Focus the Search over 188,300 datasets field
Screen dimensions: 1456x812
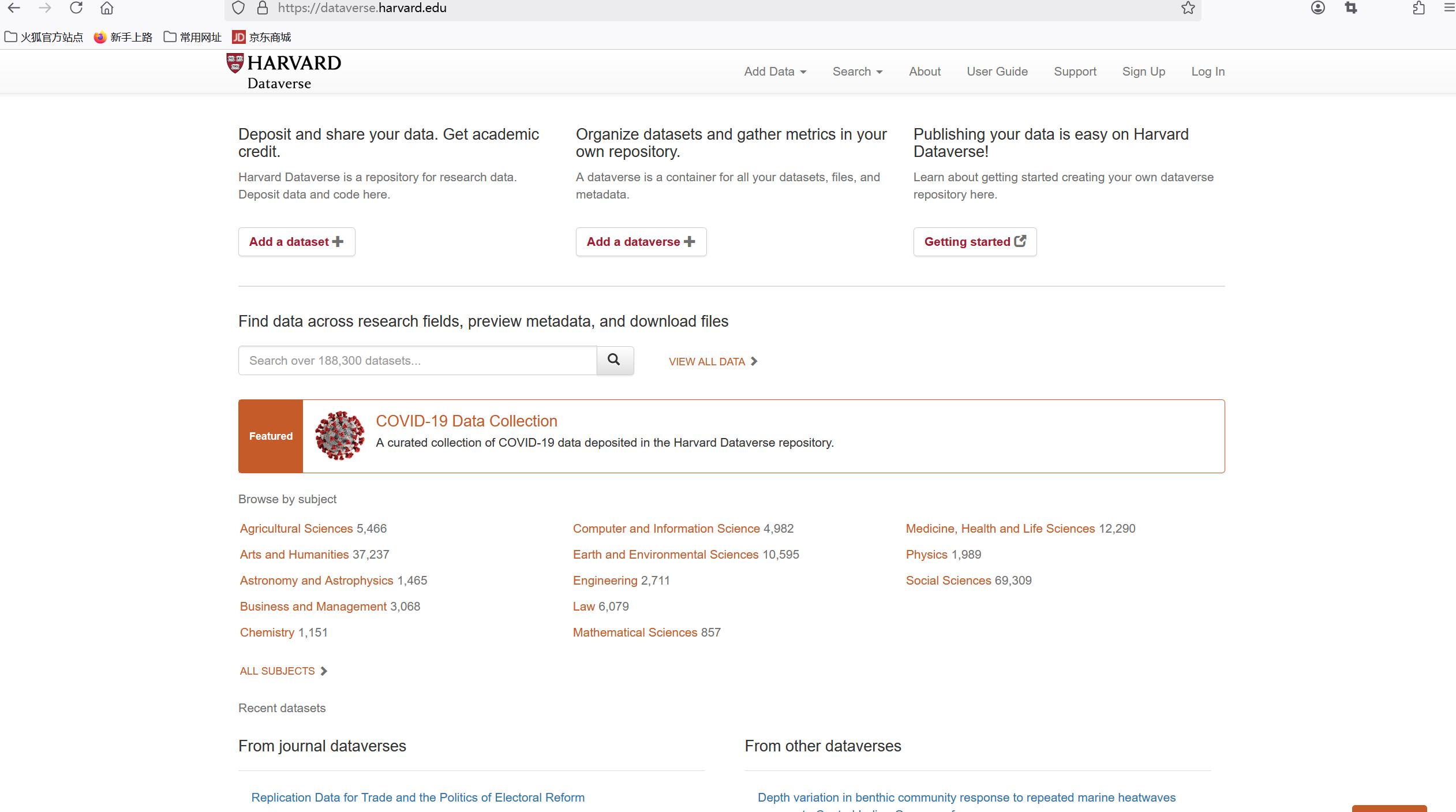coord(417,361)
